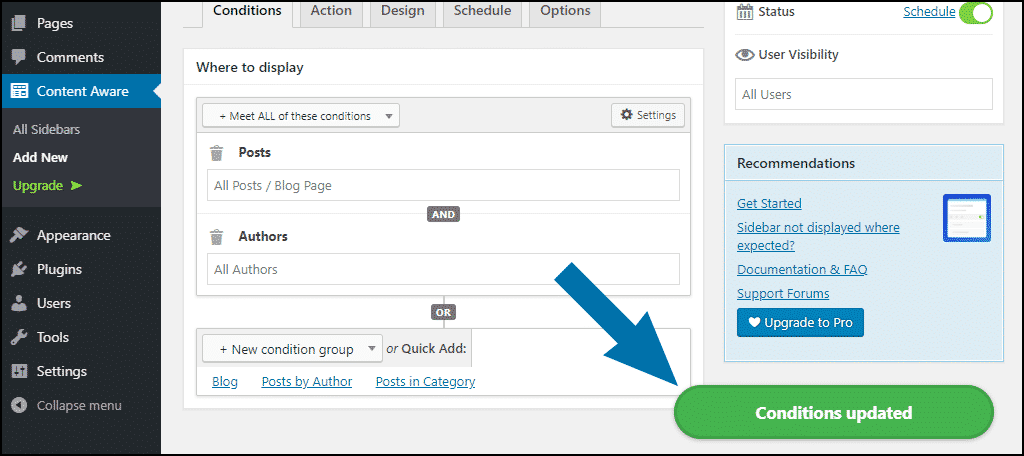Open the All Users visibility field
Screen dimensions: 1024x456
[863, 94]
